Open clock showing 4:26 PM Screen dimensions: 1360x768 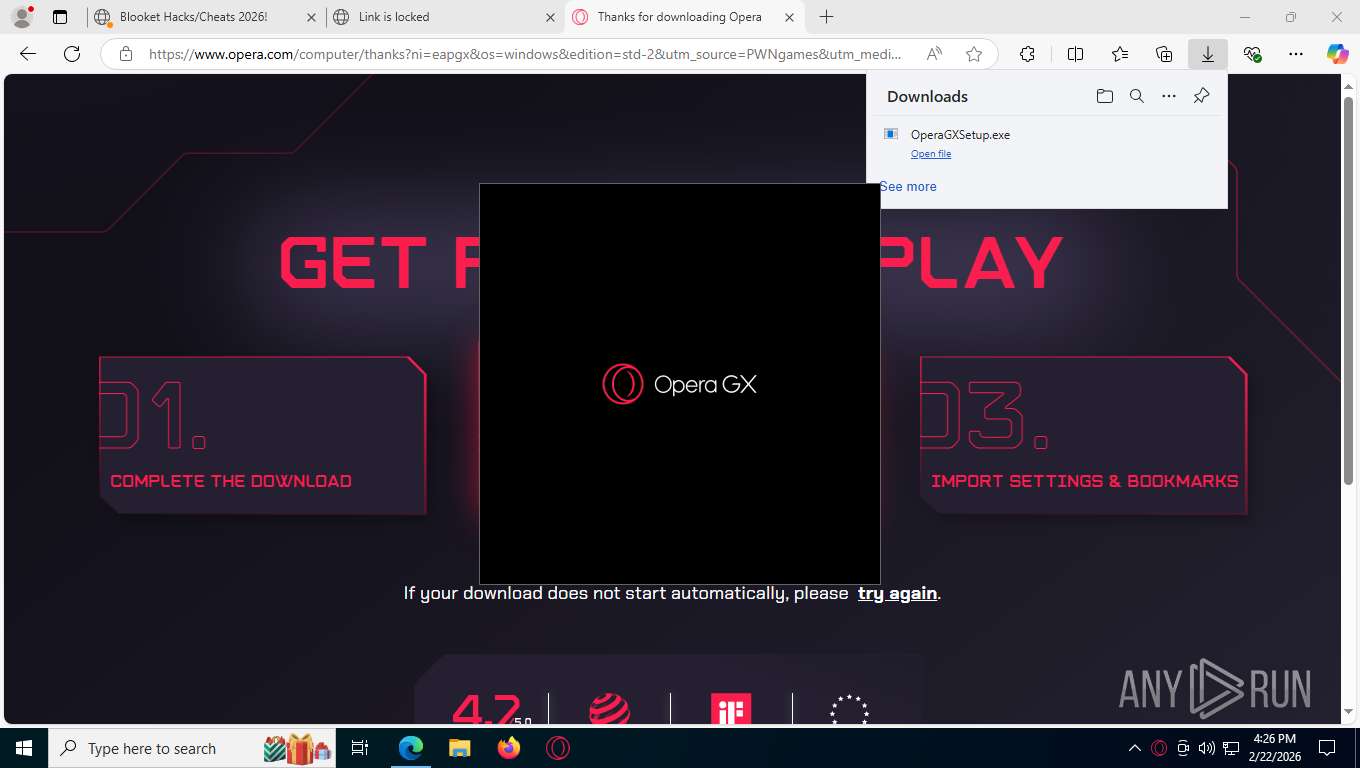click(x=1274, y=748)
